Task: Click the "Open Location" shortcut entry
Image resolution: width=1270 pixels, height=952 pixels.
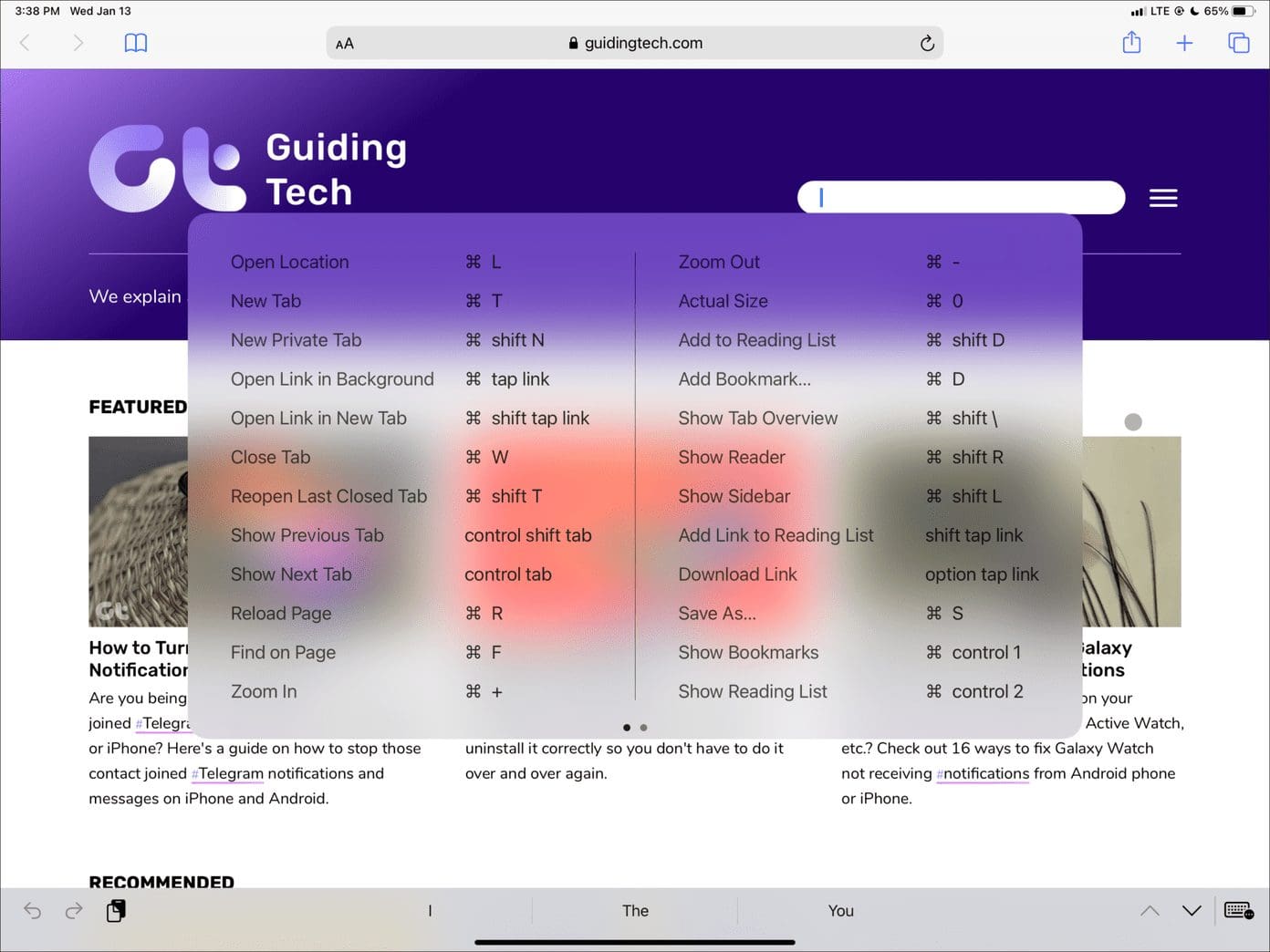Action: 290,262
